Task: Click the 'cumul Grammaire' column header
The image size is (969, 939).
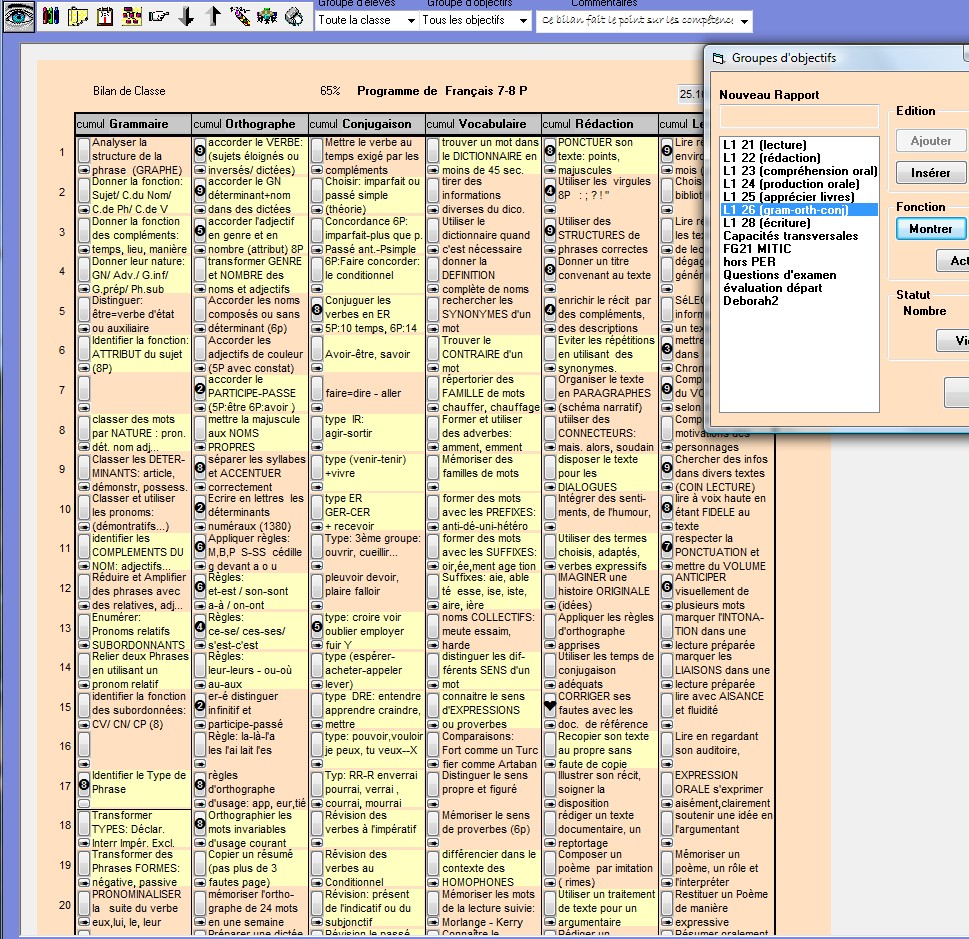Action: tap(133, 124)
